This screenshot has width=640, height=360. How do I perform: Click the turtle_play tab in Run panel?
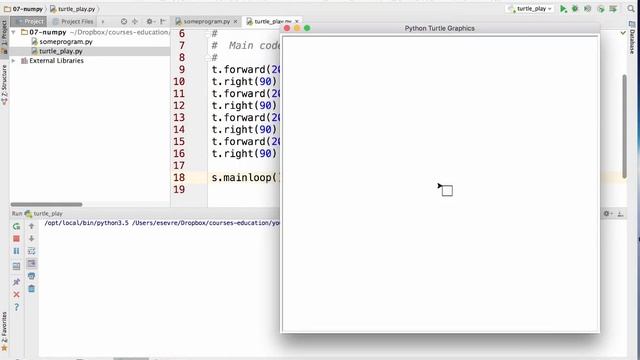tap(44, 213)
